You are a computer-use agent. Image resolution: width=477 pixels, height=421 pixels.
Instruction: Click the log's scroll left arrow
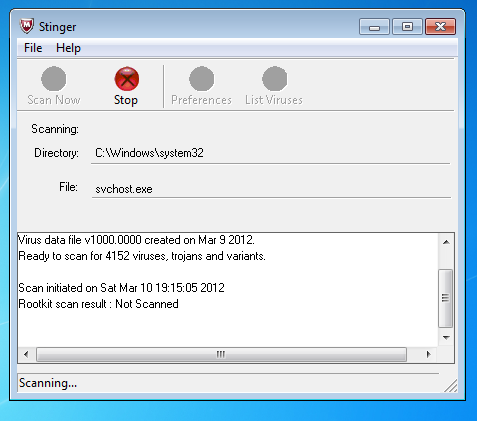[x=26, y=354]
